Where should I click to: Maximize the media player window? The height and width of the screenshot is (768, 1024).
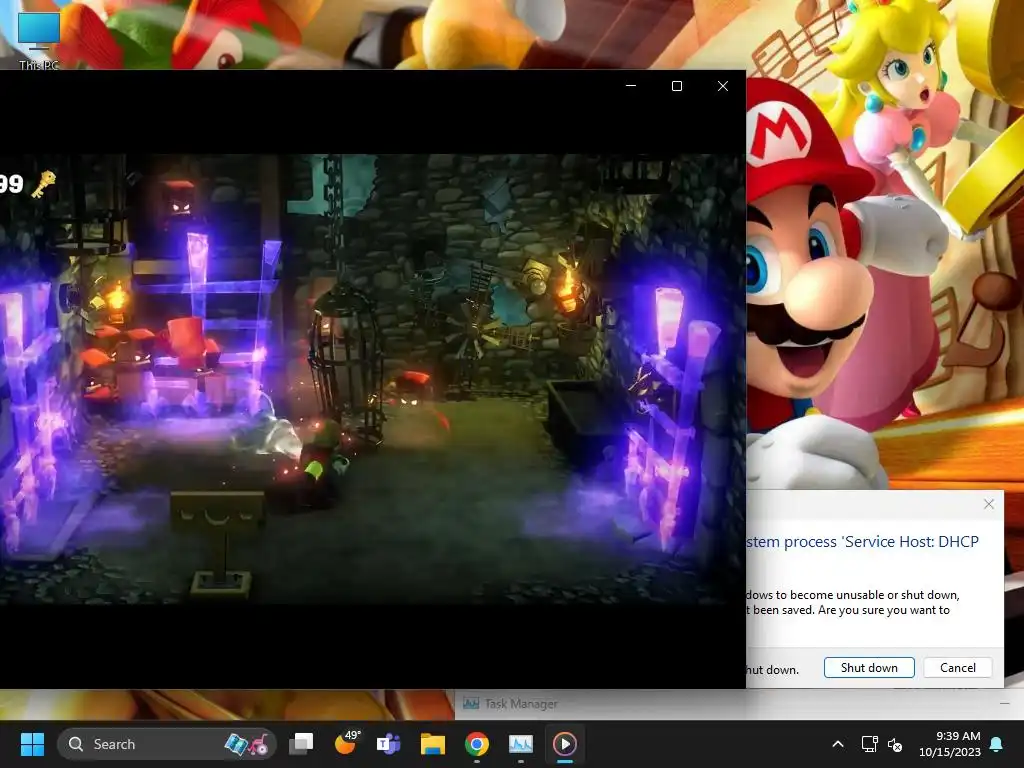click(677, 86)
